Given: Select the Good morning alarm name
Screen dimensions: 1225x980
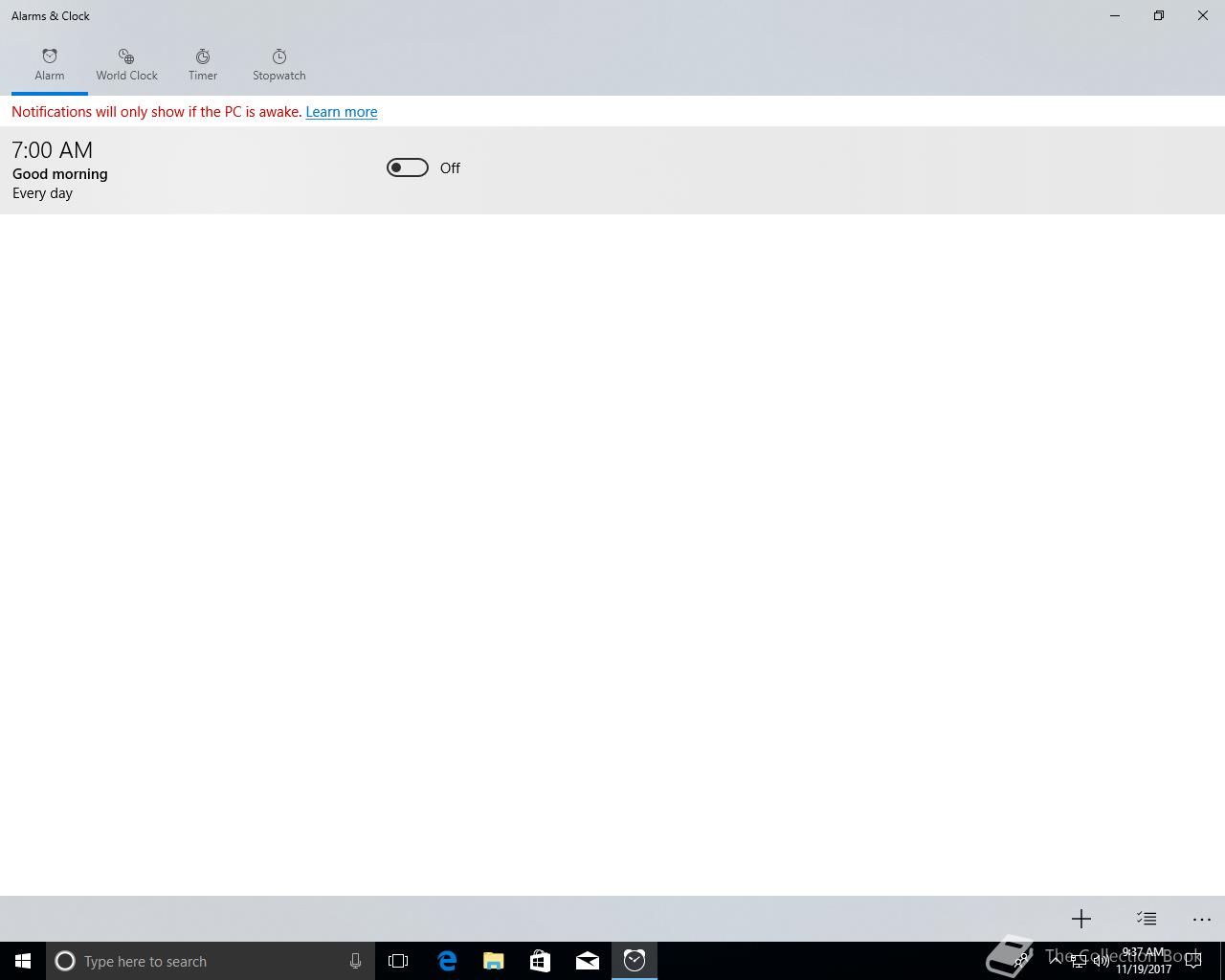Looking at the screenshot, I should coord(60,174).
